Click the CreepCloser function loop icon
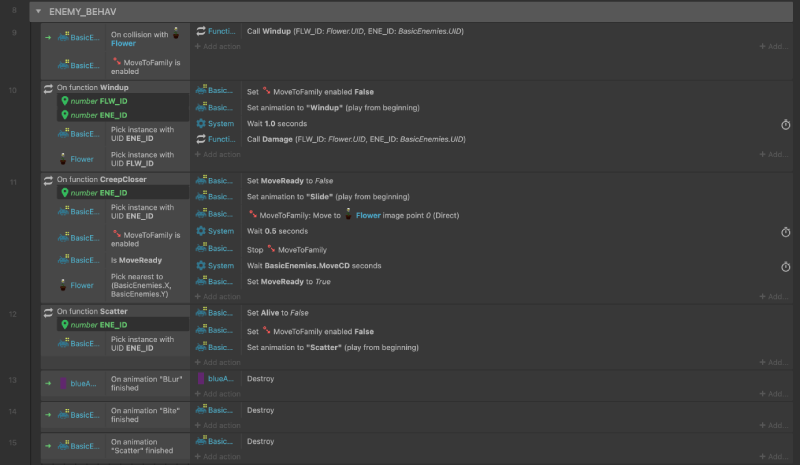The width and height of the screenshot is (800, 465). [48, 179]
